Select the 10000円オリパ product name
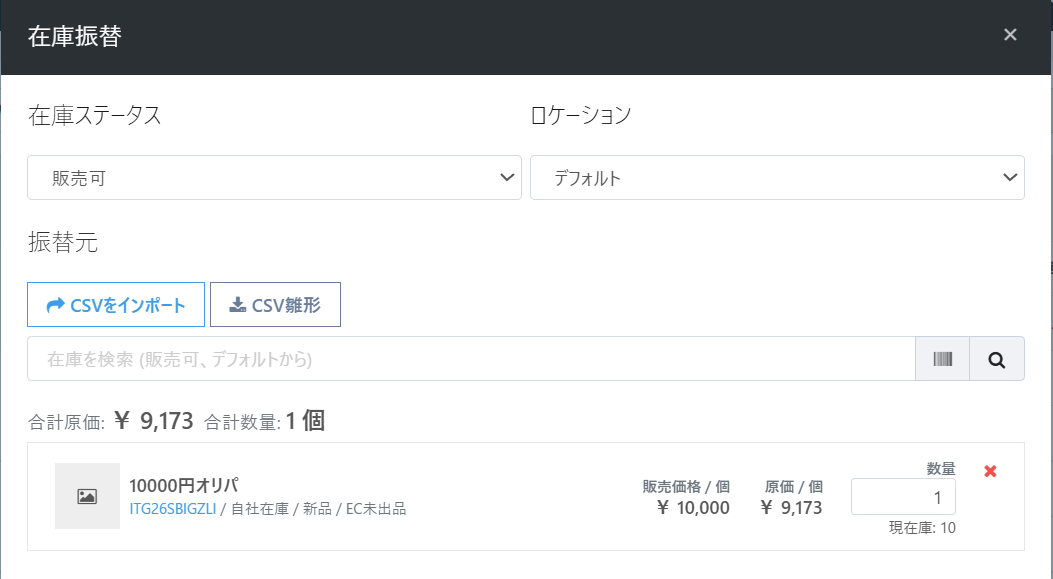Viewport: 1053px width, 579px height. pos(183,486)
